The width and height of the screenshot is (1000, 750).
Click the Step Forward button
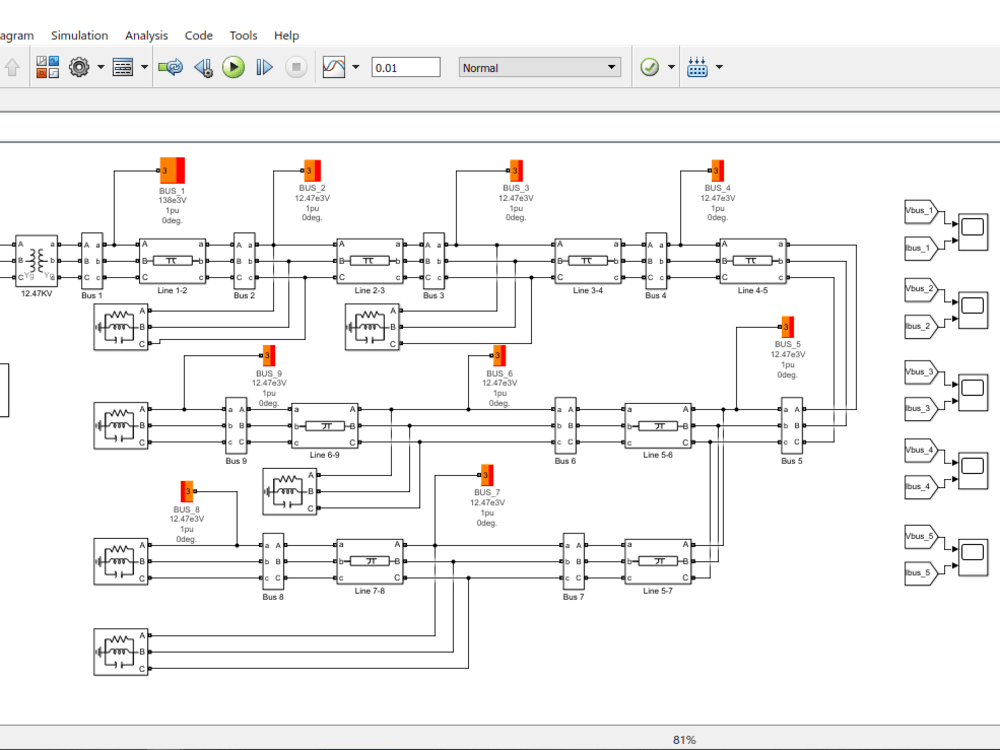click(x=264, y=67)
